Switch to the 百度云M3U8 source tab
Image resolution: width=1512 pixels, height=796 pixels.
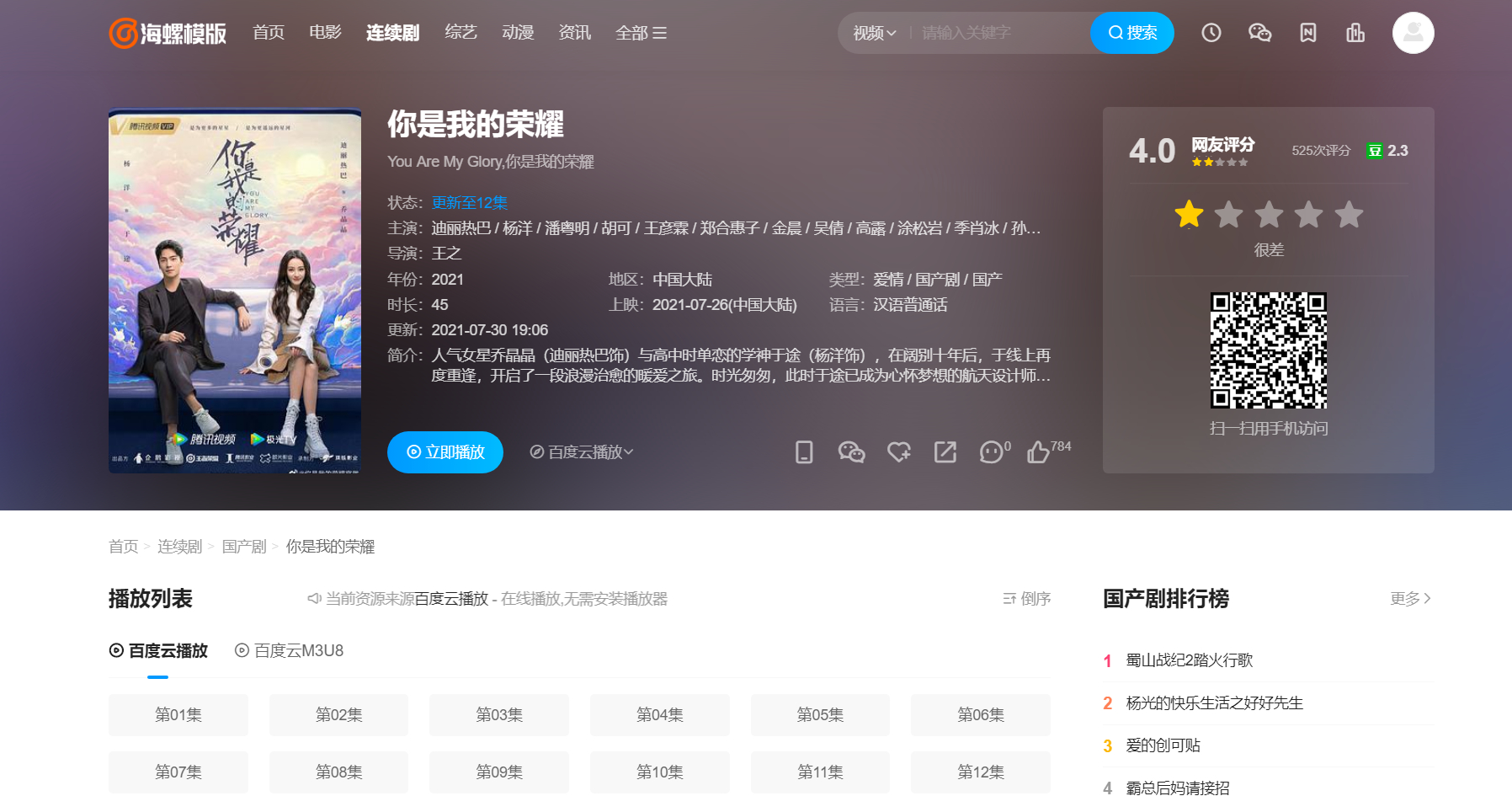[289, 651]
